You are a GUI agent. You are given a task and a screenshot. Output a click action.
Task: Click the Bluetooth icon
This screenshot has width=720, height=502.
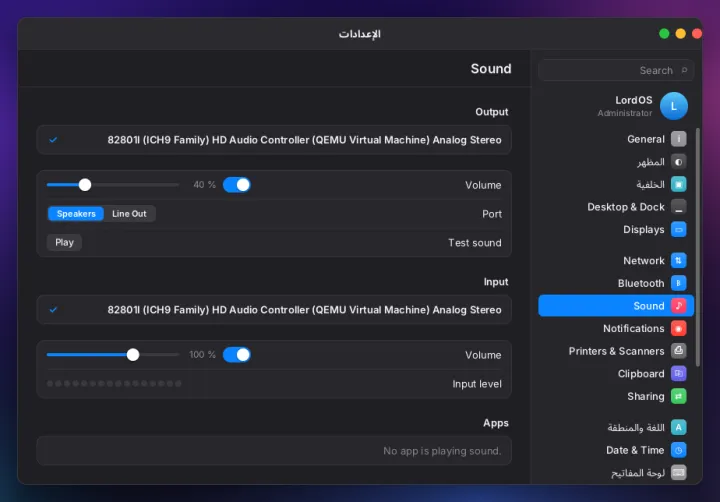678,283
